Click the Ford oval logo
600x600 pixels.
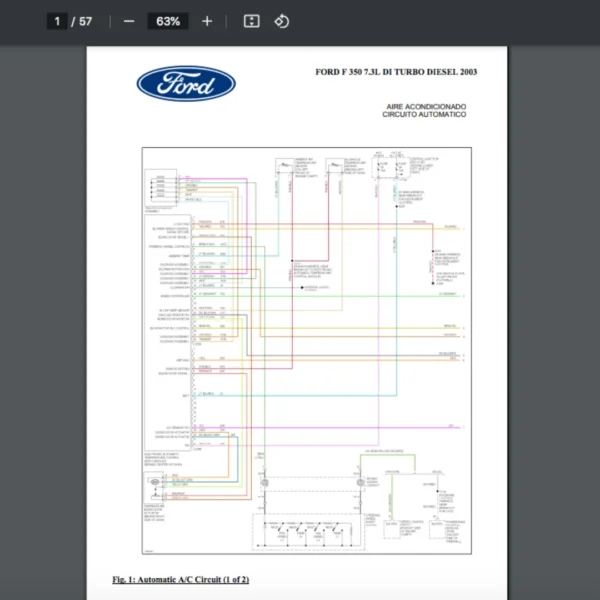(186, 84)
